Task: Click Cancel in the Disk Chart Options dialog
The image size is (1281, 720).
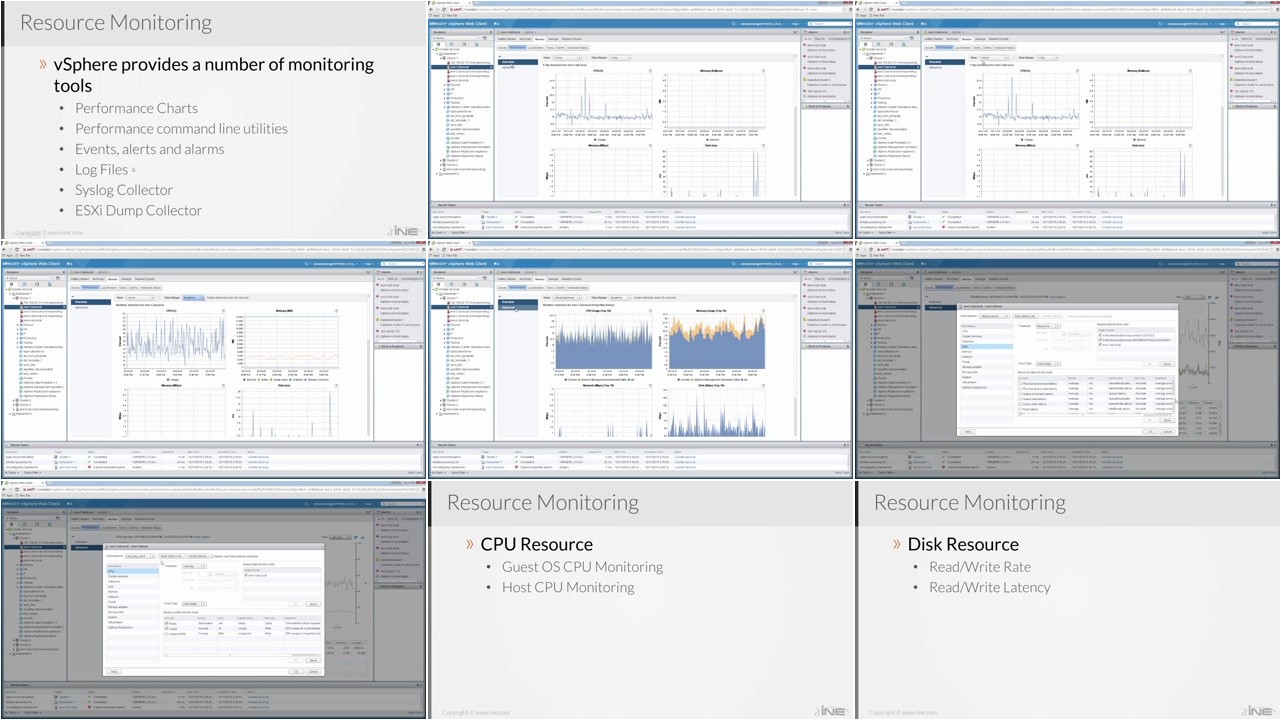Action: [1167, 432]
